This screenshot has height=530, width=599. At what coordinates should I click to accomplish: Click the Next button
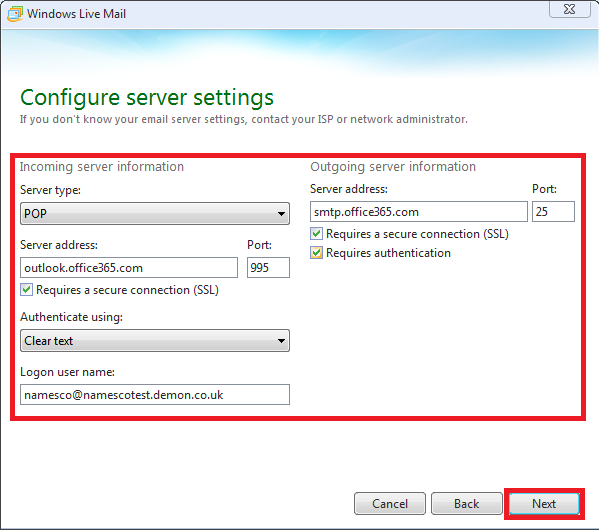(x=544, y=504)
